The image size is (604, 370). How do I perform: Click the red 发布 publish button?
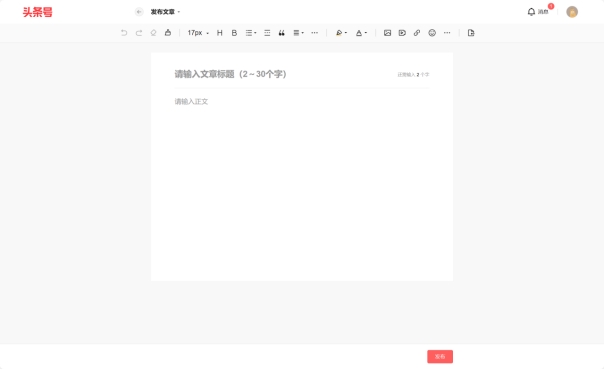pos(440,357)
